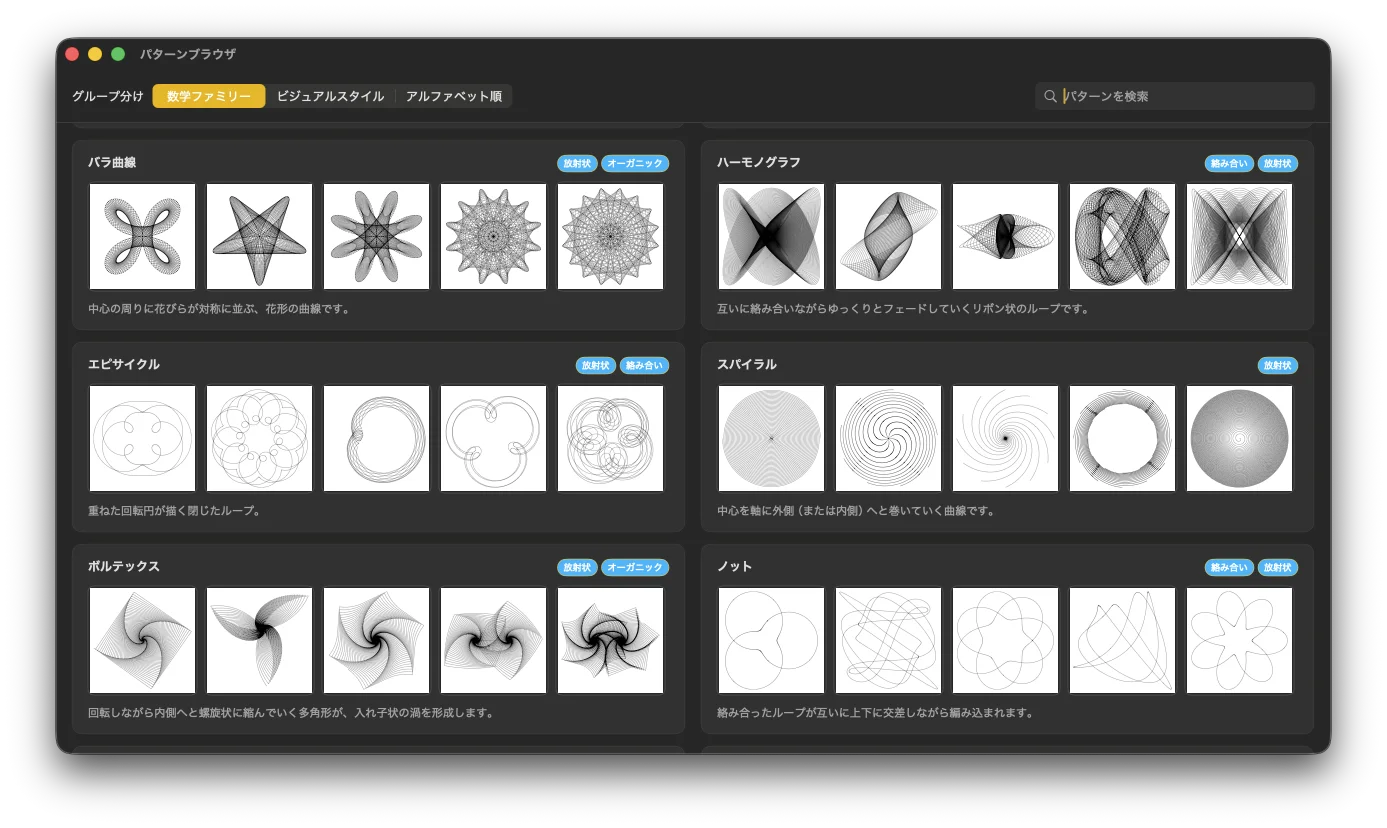Click the バラ曲線 section title
The height and width of the screenshot is (828, 1387).
coord(112,162)
